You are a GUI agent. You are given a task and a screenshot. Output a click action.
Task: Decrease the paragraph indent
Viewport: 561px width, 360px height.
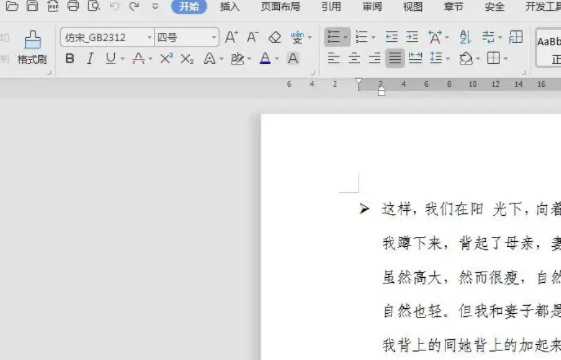pos(392,37)
